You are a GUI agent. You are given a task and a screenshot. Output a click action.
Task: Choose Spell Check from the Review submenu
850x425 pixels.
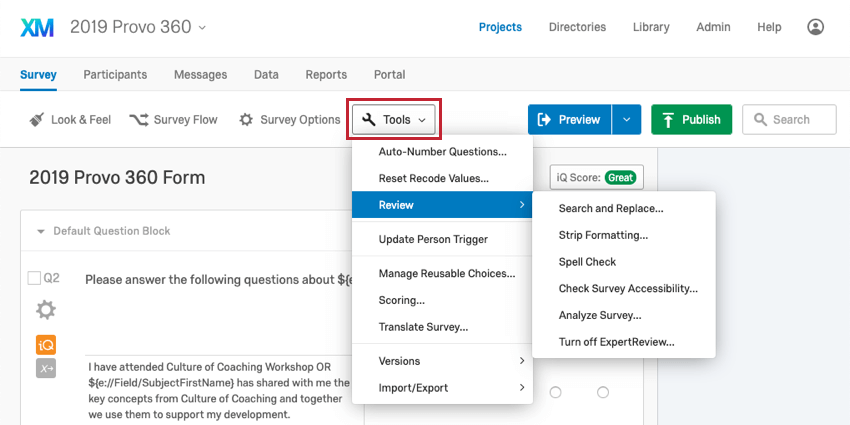coord(588,262)
